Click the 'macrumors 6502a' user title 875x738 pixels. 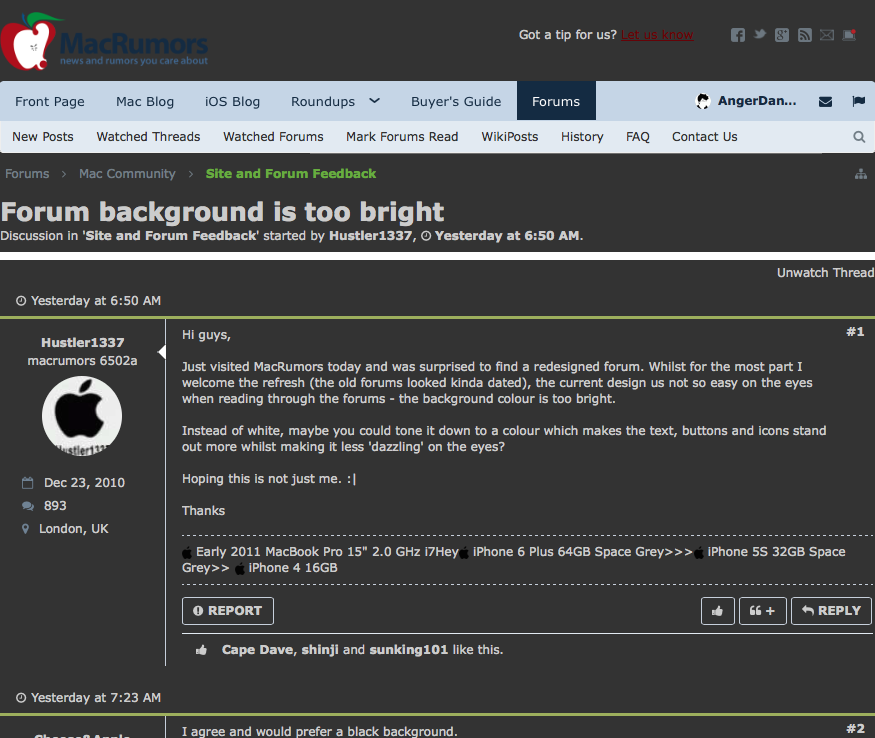tap(83, 361)
